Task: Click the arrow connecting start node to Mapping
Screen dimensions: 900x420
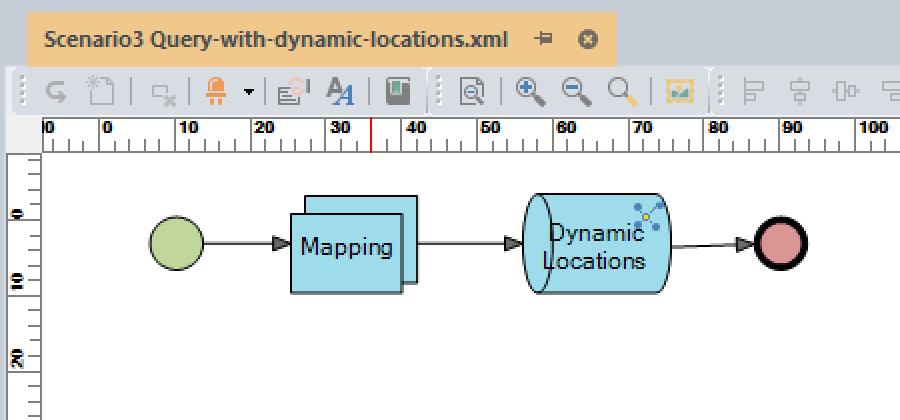Action: (247, 243)
